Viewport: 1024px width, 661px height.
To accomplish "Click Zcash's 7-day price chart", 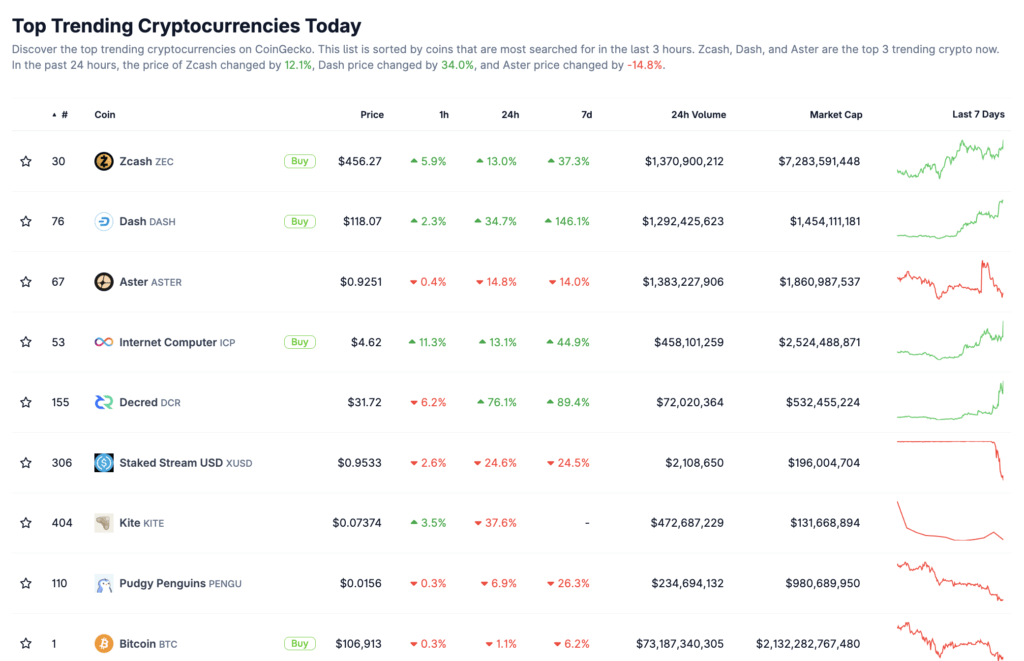I will click(951, 161).
